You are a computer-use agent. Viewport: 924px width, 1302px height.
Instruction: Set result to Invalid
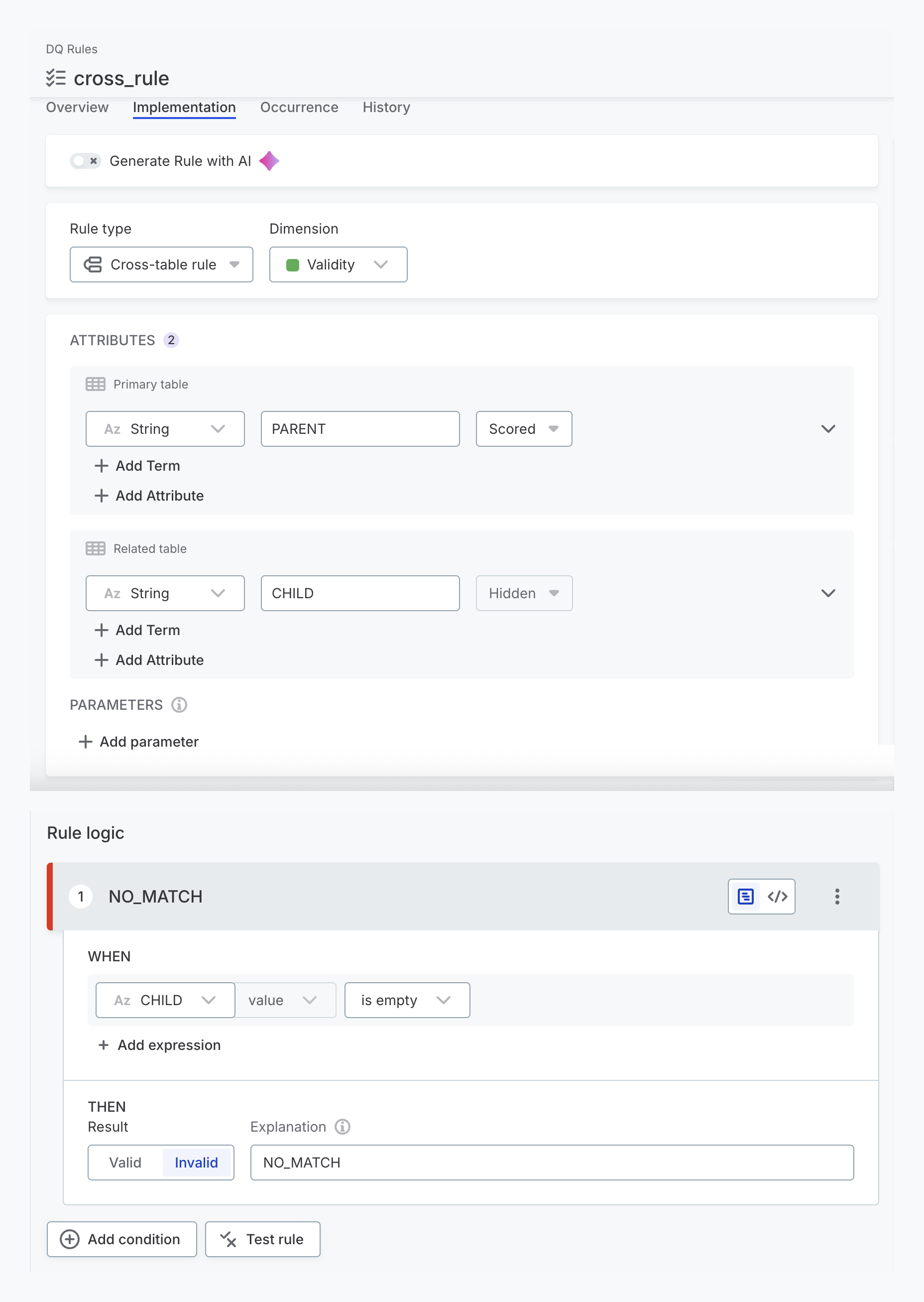pos(196,1163)
